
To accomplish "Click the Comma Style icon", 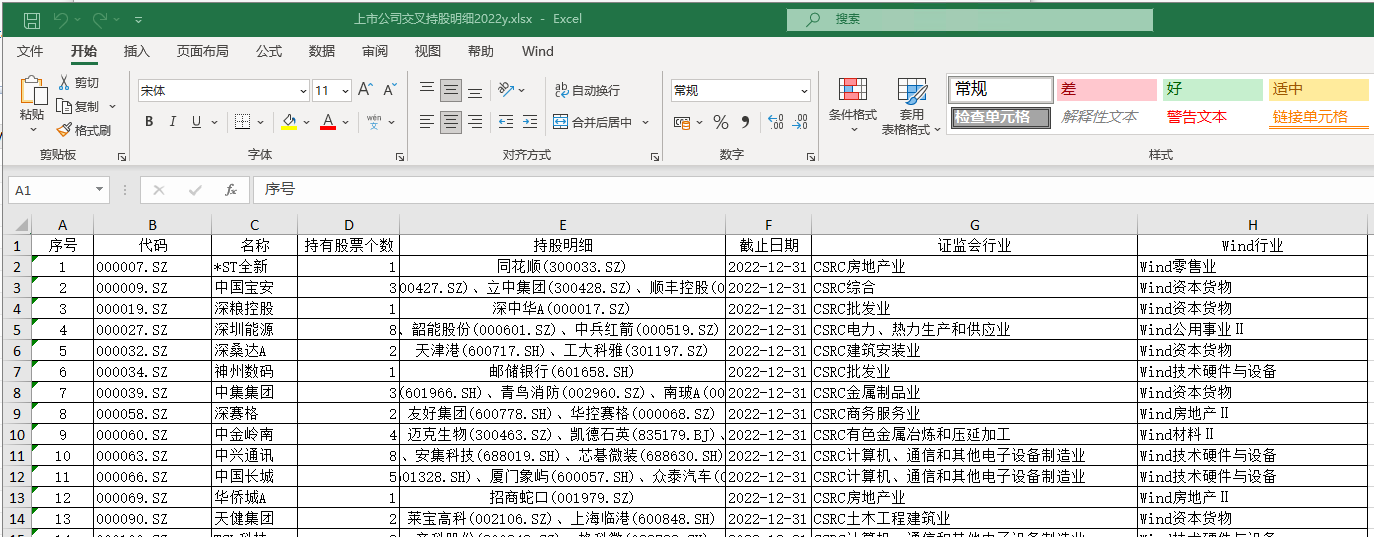I will pyautogui.click(x=746, y=122).
